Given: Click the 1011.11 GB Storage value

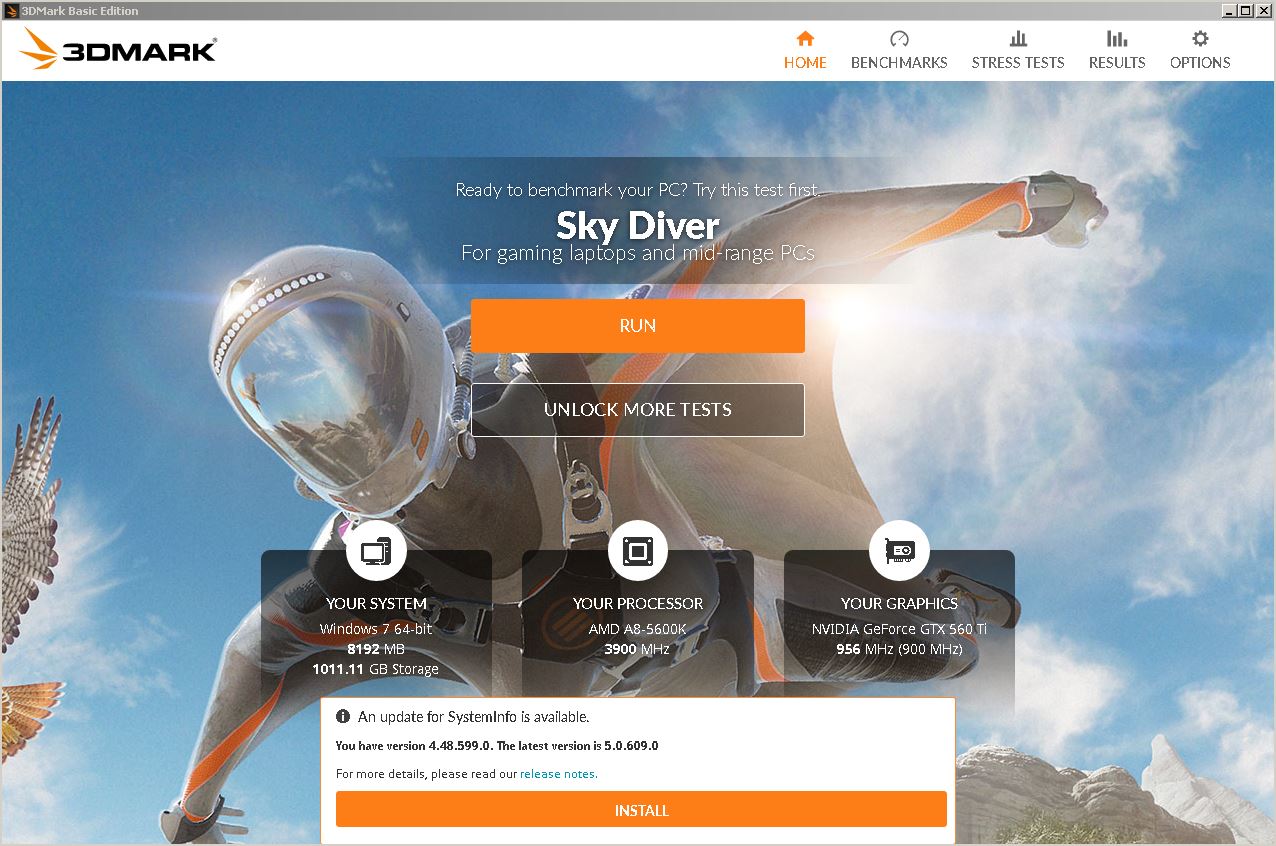Looking at the screenshot, I should [x=376, y=669].
